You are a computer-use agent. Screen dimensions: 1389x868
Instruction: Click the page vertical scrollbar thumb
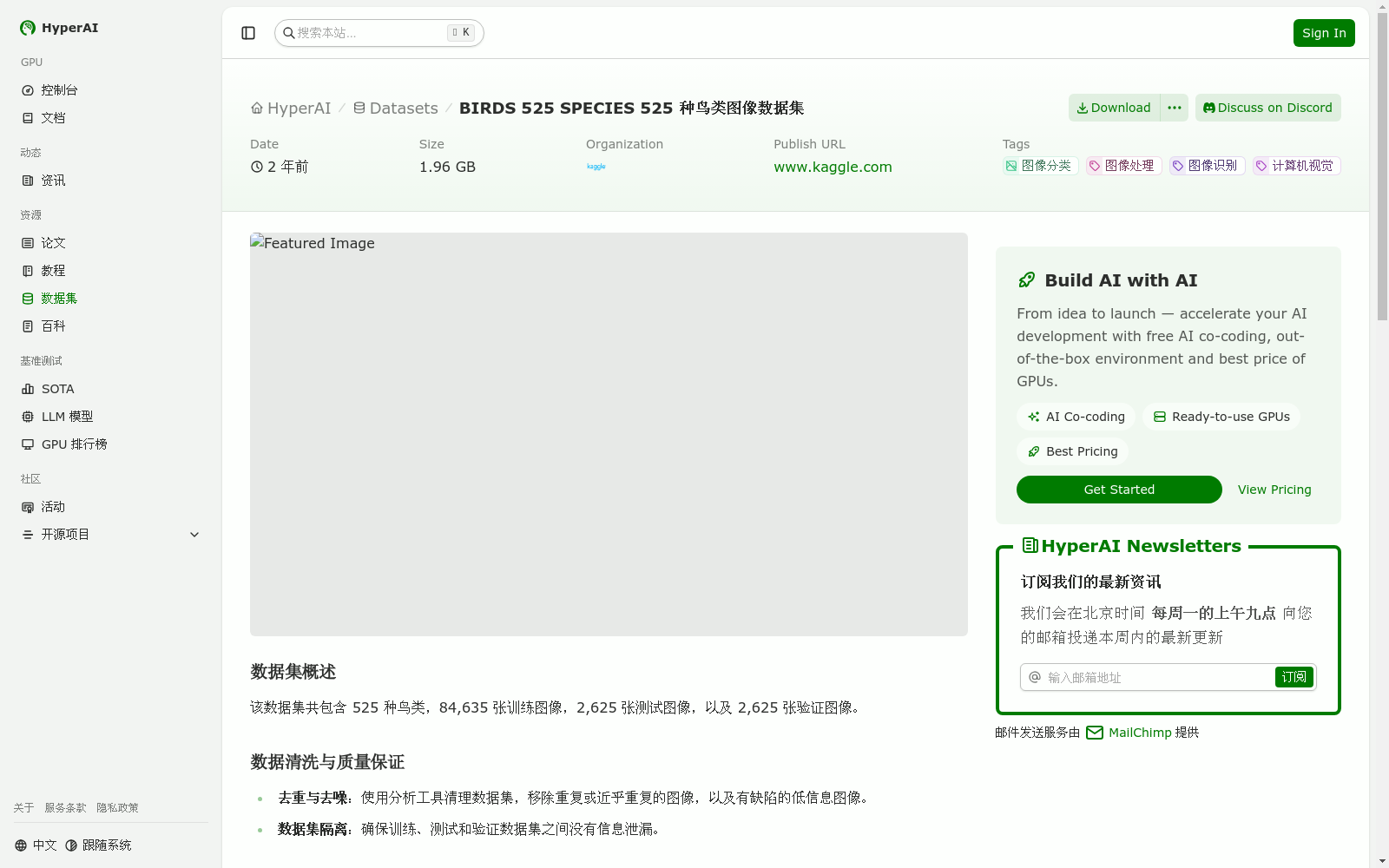point(1382,167)
